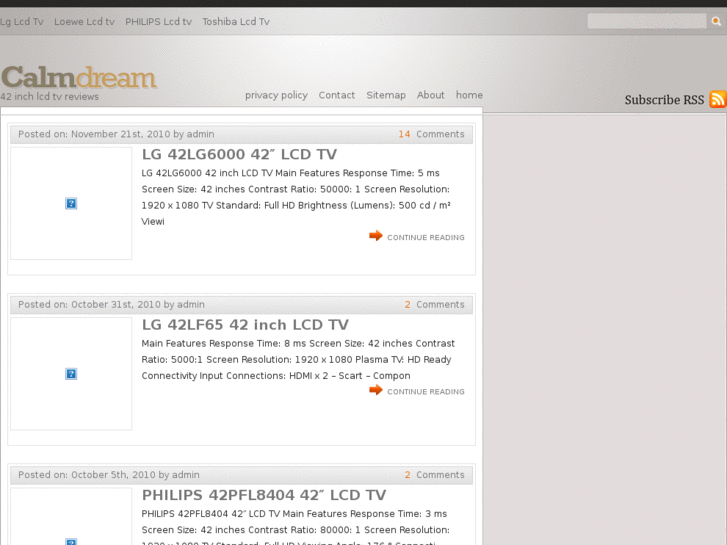Click the Calmdream site logo
The image size is (727, 545).
tap(79, 77)
